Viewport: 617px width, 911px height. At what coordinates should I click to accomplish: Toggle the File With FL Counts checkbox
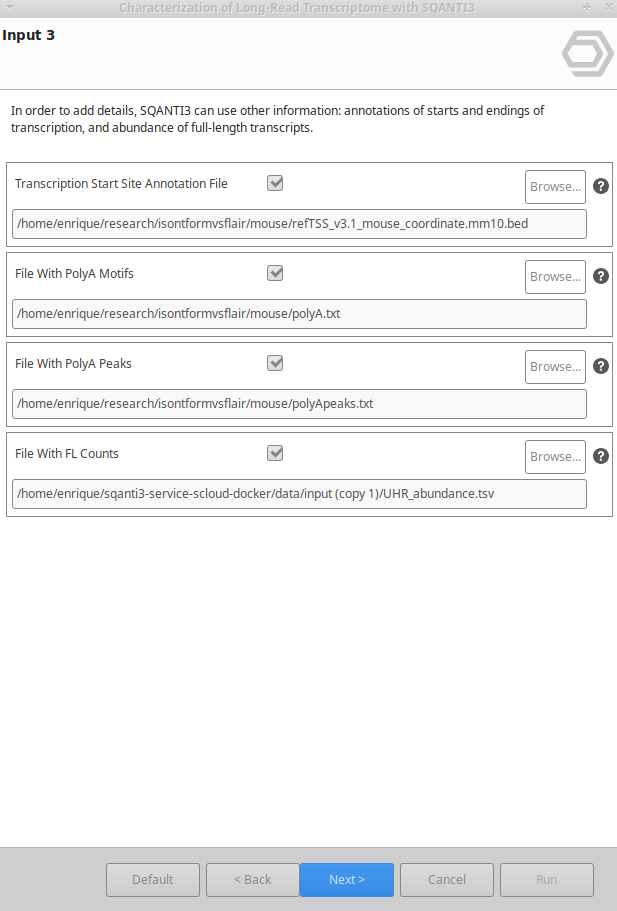(275, 453)
